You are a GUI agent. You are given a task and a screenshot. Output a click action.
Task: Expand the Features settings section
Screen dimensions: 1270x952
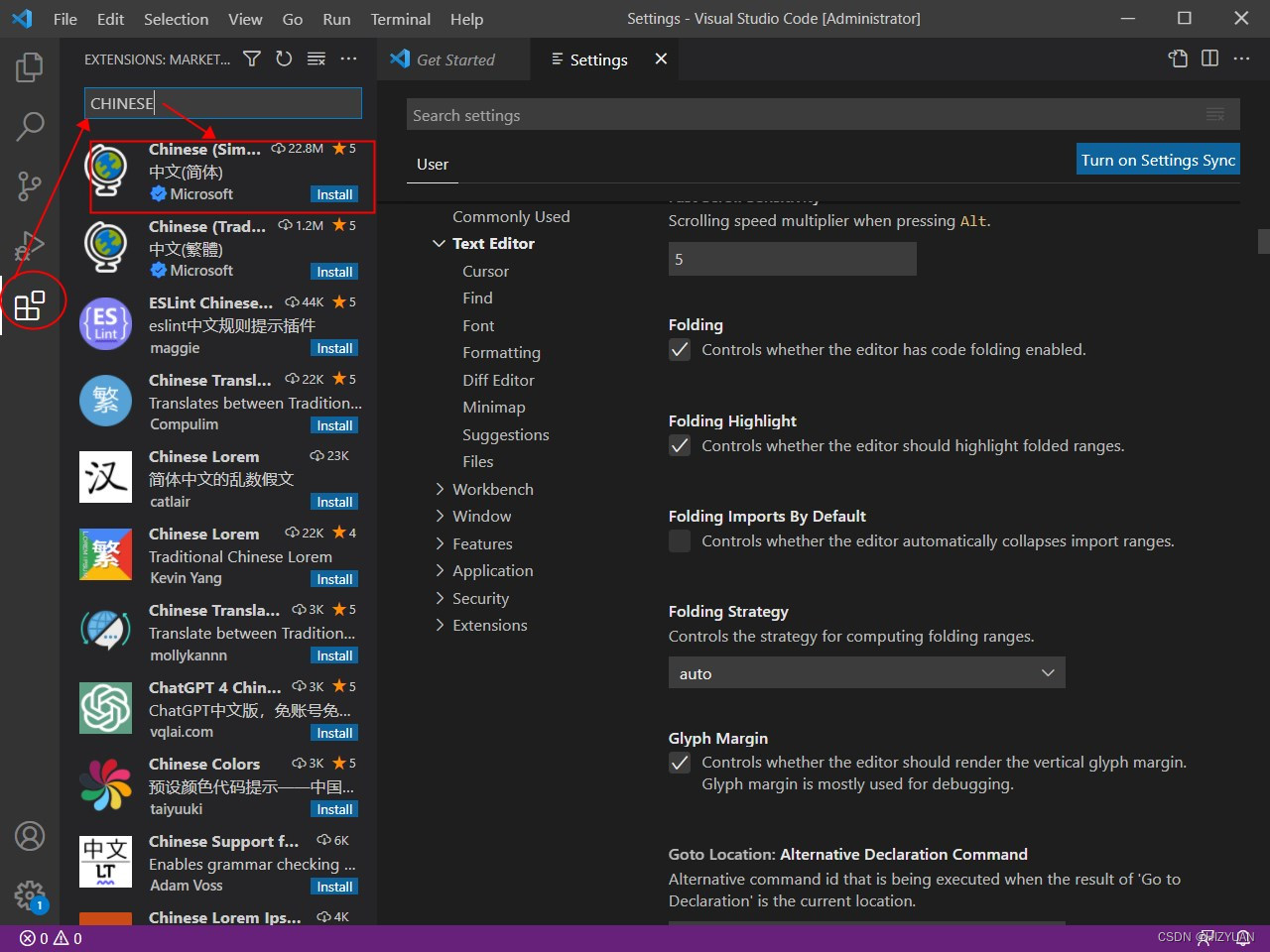[x=440, y=543]
